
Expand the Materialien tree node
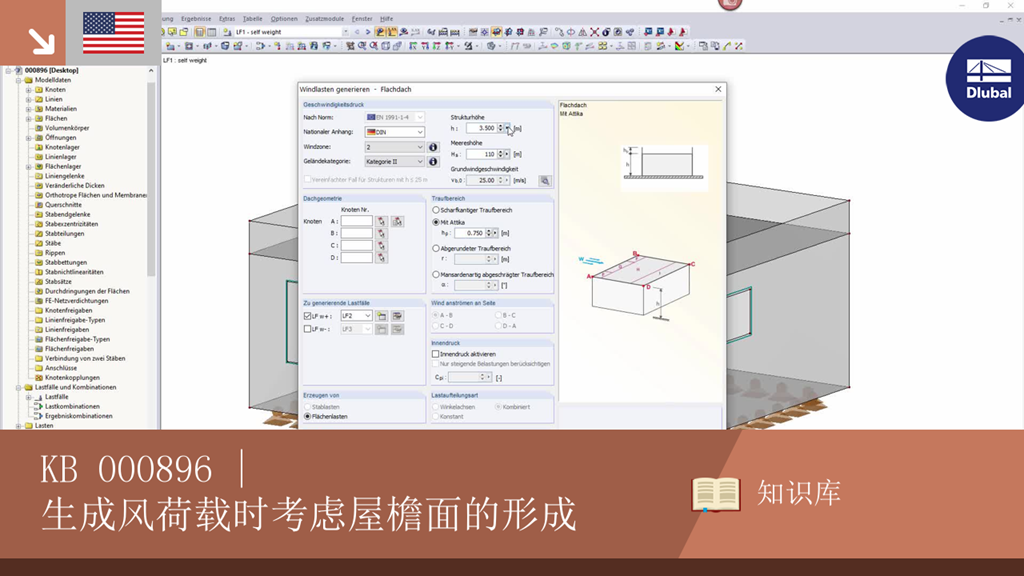pos(29,109)
